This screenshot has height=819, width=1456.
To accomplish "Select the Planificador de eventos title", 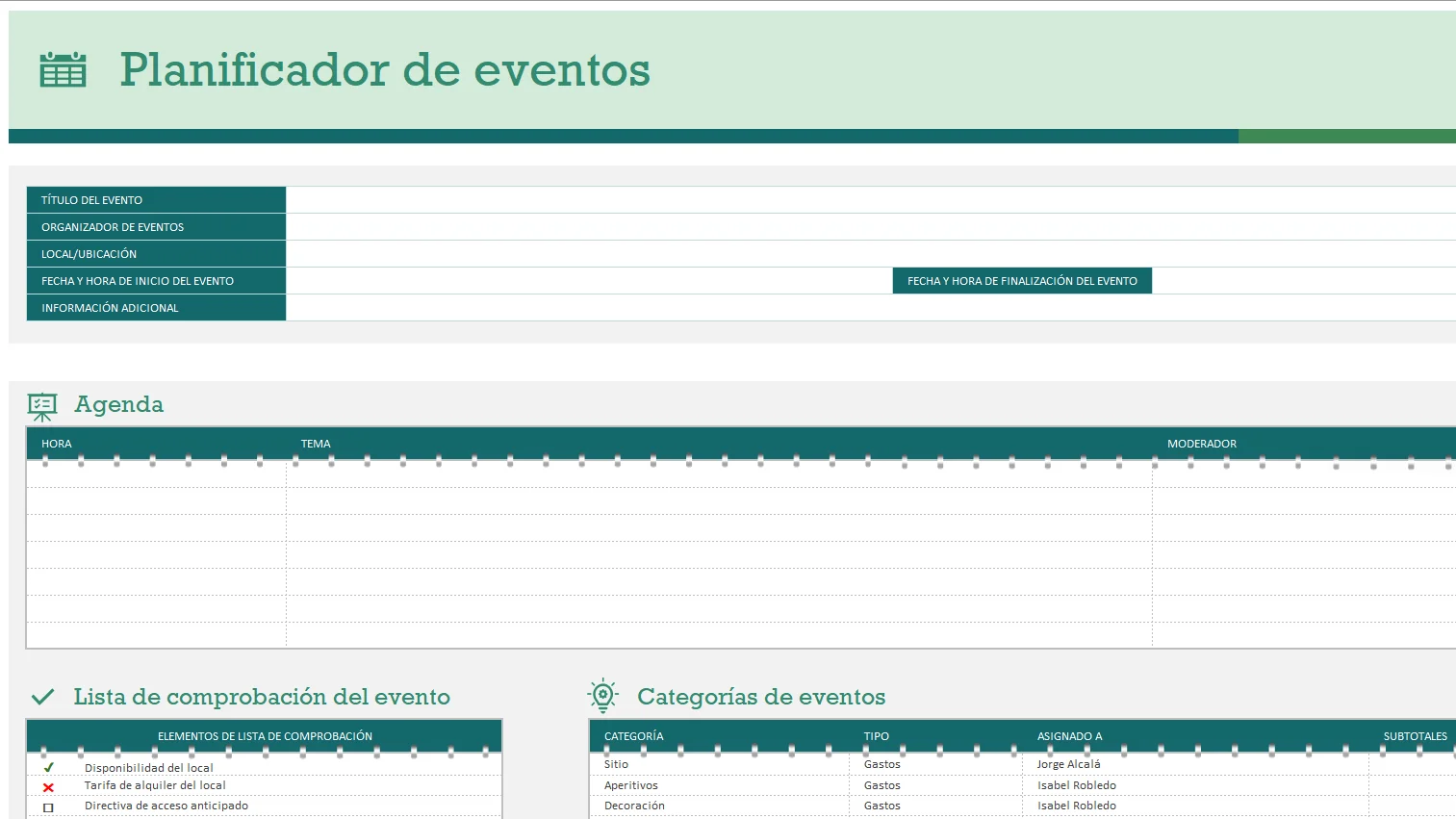I will (x=385, y=70).
